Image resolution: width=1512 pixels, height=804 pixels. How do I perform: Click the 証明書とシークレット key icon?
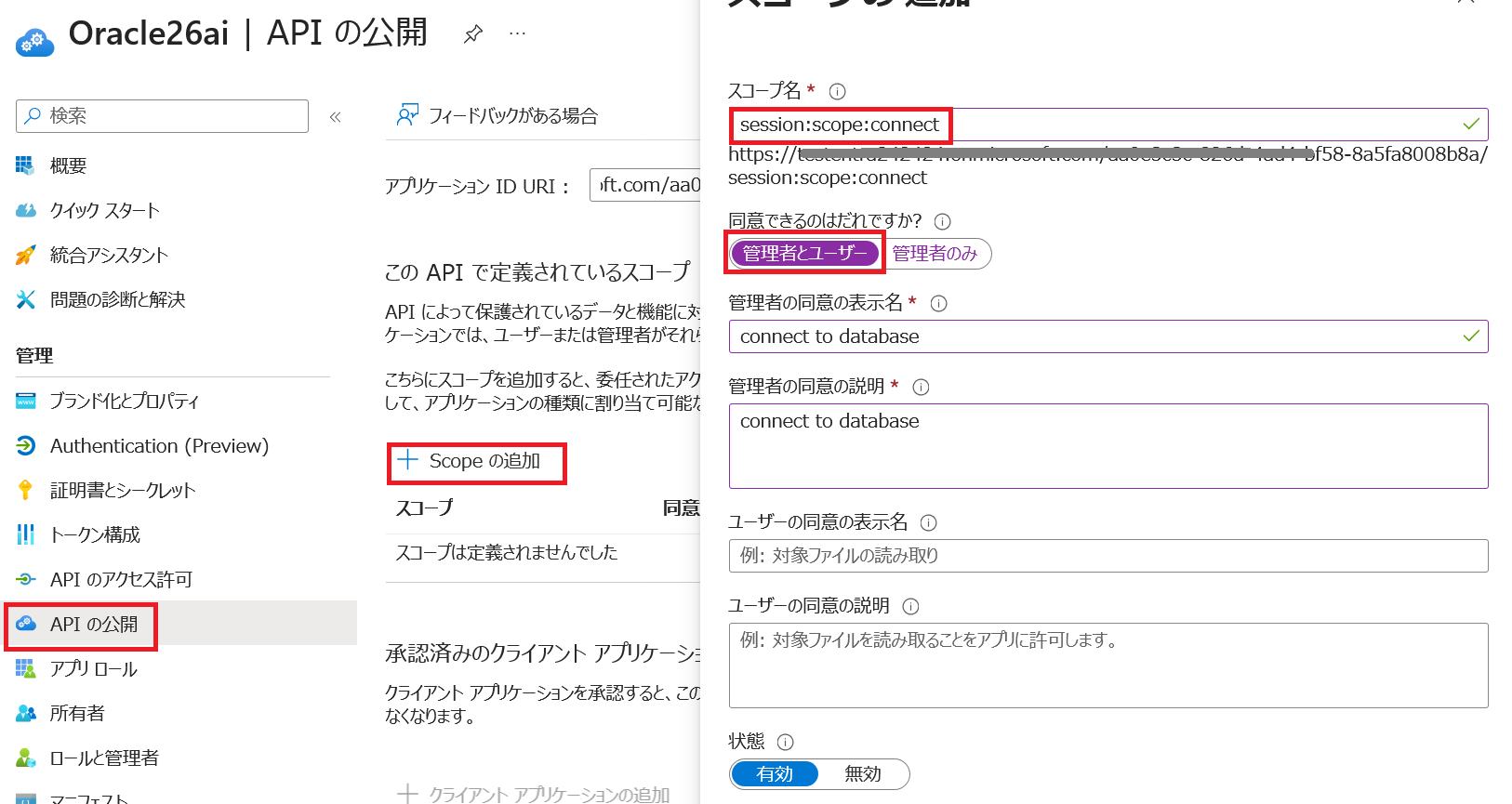(25, 490)
